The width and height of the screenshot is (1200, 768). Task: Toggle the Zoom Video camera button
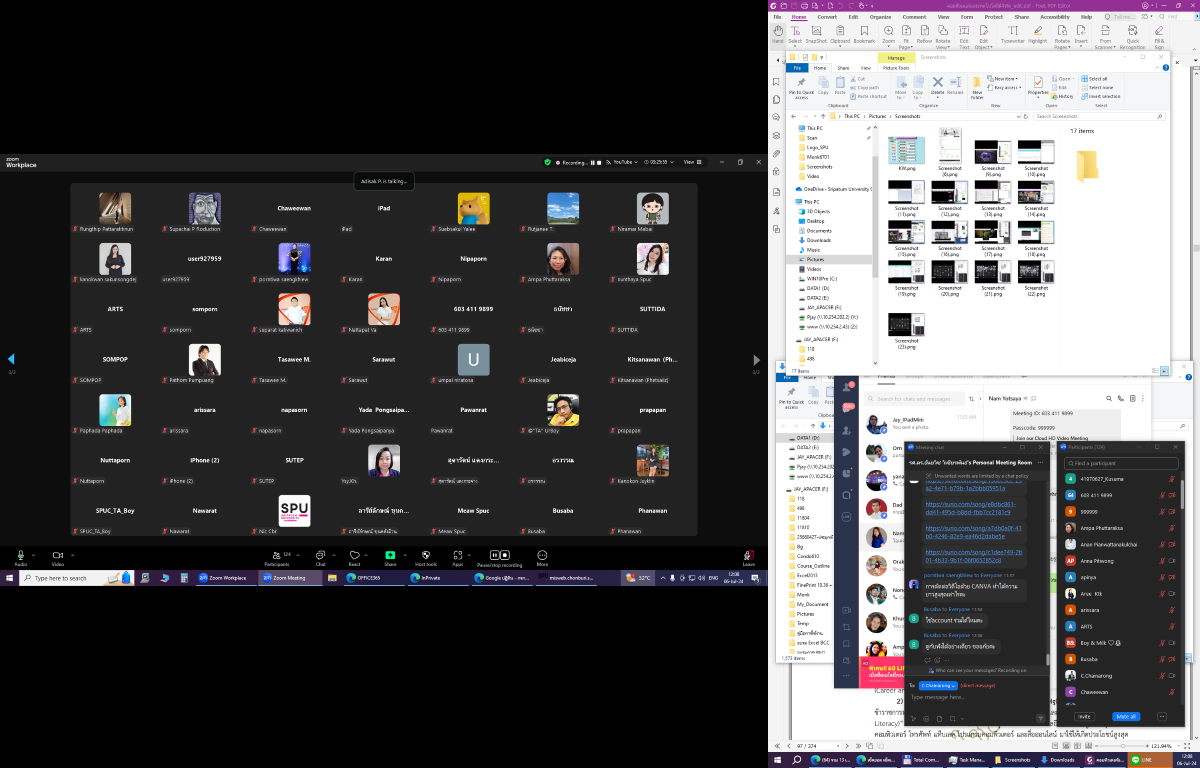point(57,557)
